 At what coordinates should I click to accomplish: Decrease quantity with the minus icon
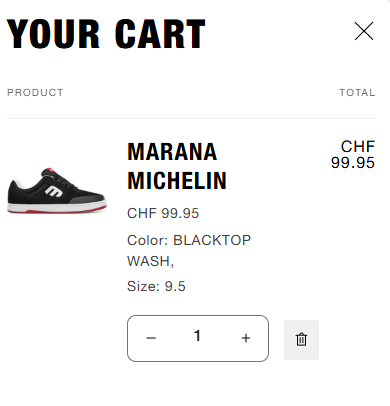pos(151,338)
